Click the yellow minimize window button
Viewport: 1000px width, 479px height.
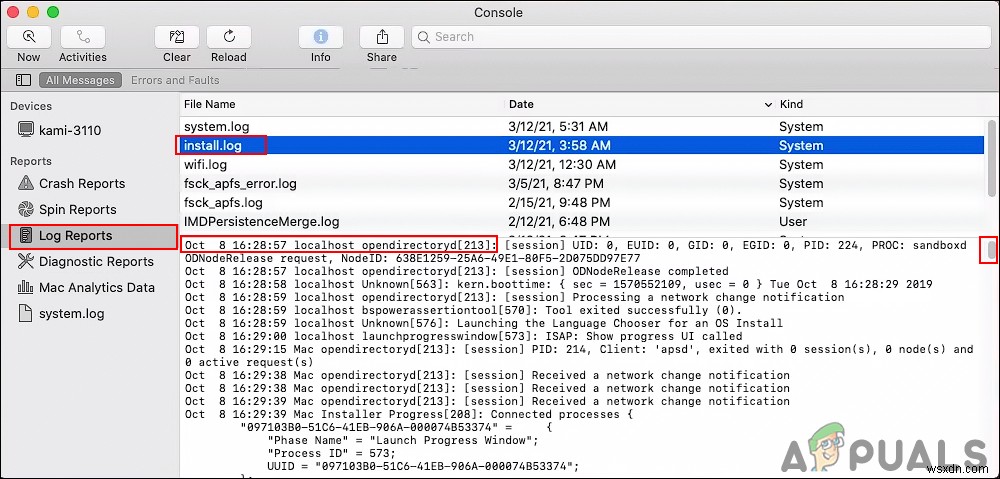(33, 12)
